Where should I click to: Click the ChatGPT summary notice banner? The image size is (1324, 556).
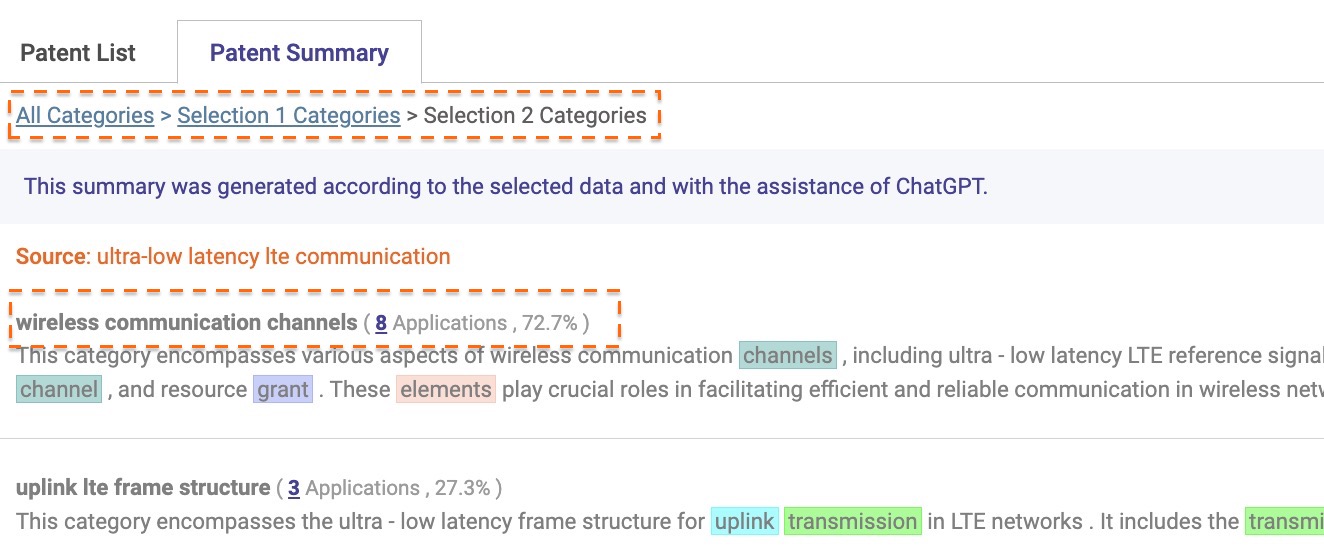(x=662, y=186)
